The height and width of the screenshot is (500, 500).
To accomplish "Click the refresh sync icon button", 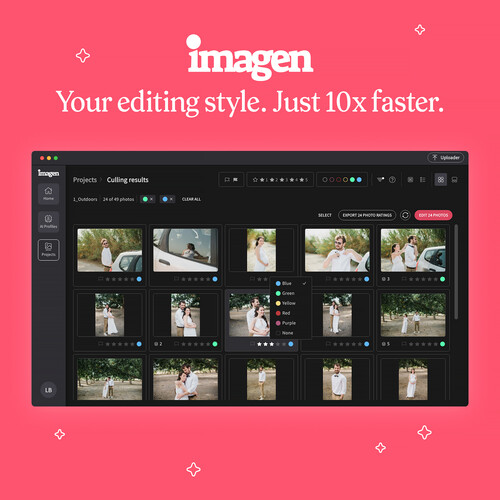I will click(x=405, y=215).
